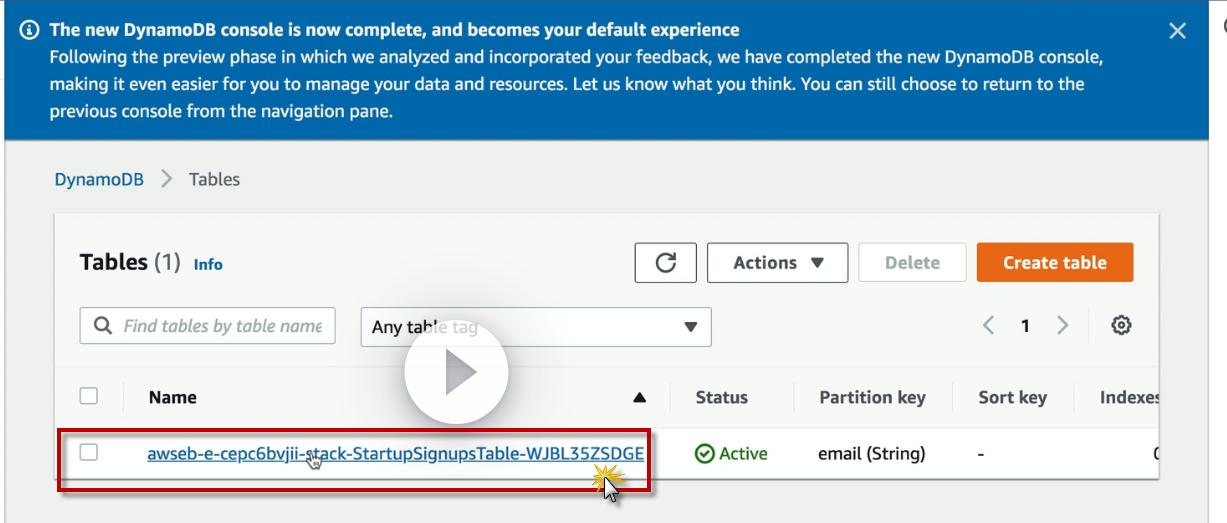Toggle the select-all checkbox in header
The height and width of the screenshot is (523, 1227).
(x=87, y=396)
